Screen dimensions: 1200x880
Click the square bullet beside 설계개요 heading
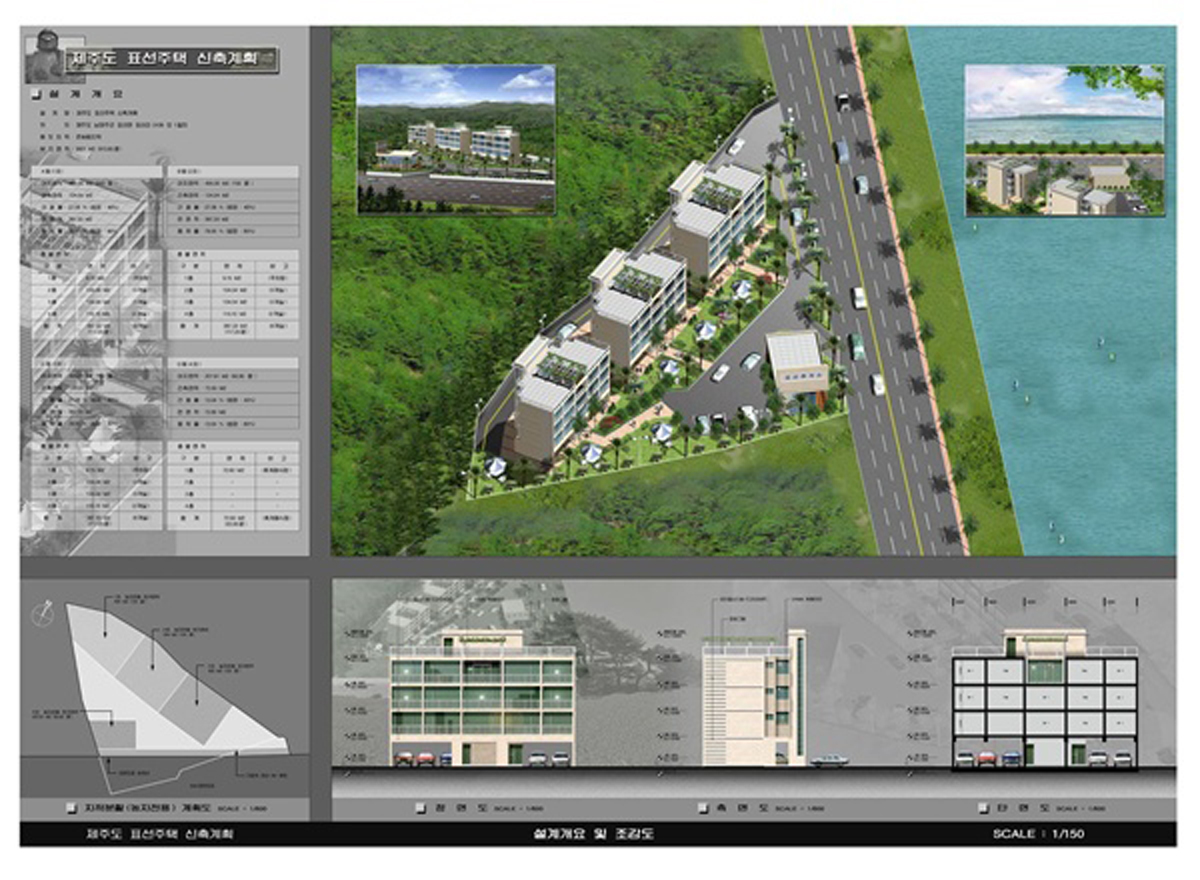click(38, 94)
